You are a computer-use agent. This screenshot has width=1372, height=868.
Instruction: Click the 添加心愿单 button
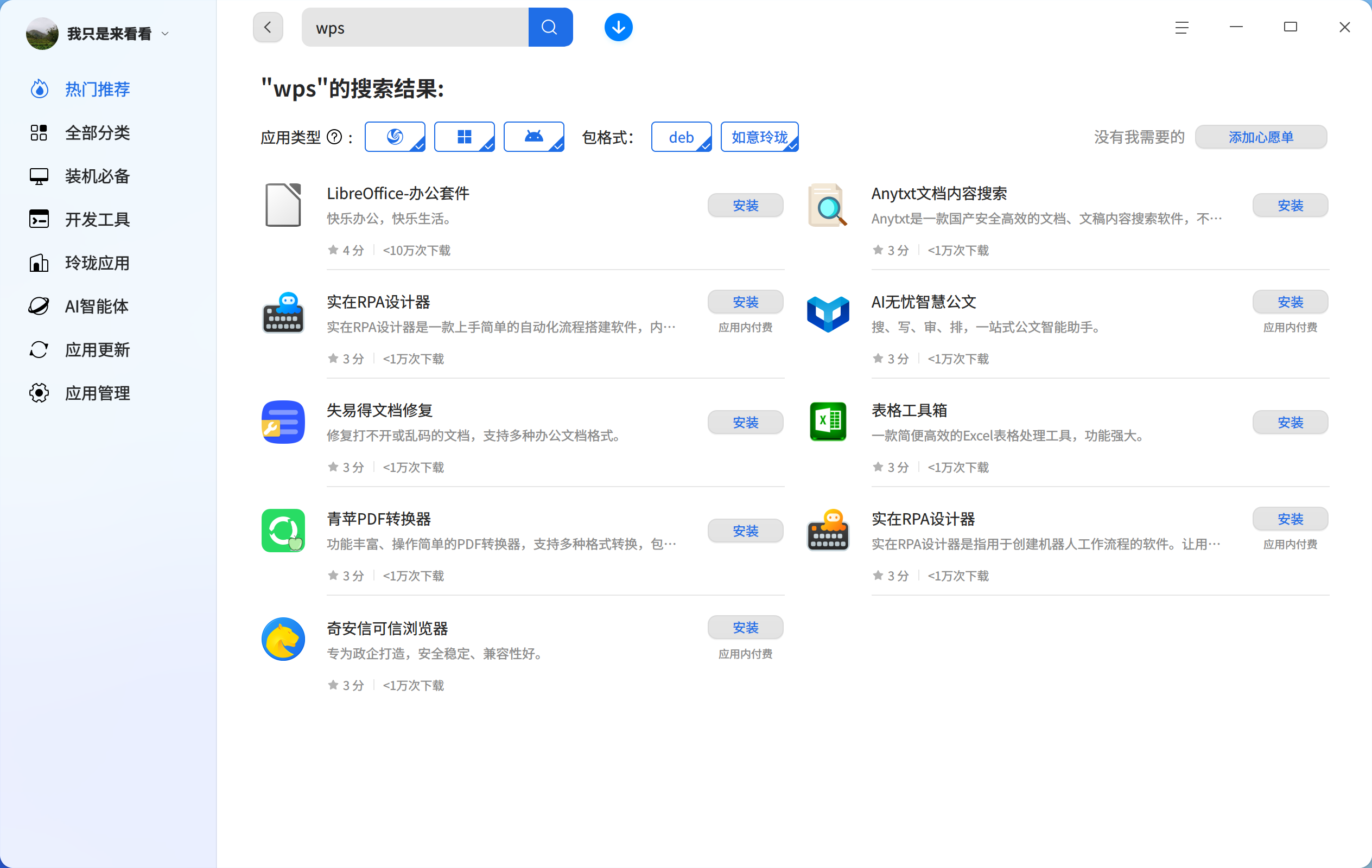[x=1261, y=137]
